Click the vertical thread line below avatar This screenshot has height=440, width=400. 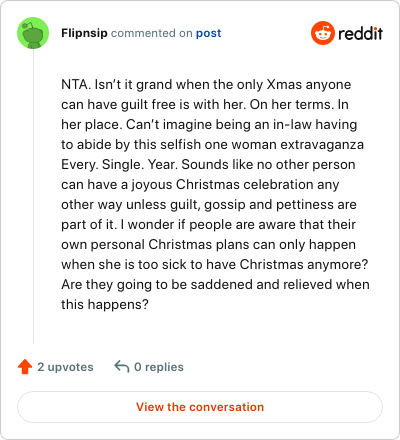pos(33,196)
